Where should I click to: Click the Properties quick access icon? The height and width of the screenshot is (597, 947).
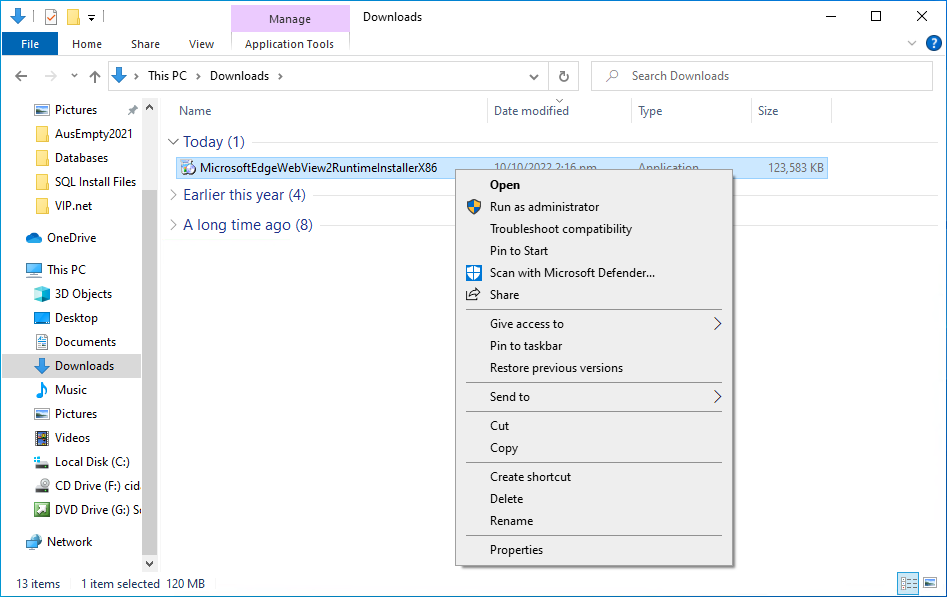pos(51,17)
